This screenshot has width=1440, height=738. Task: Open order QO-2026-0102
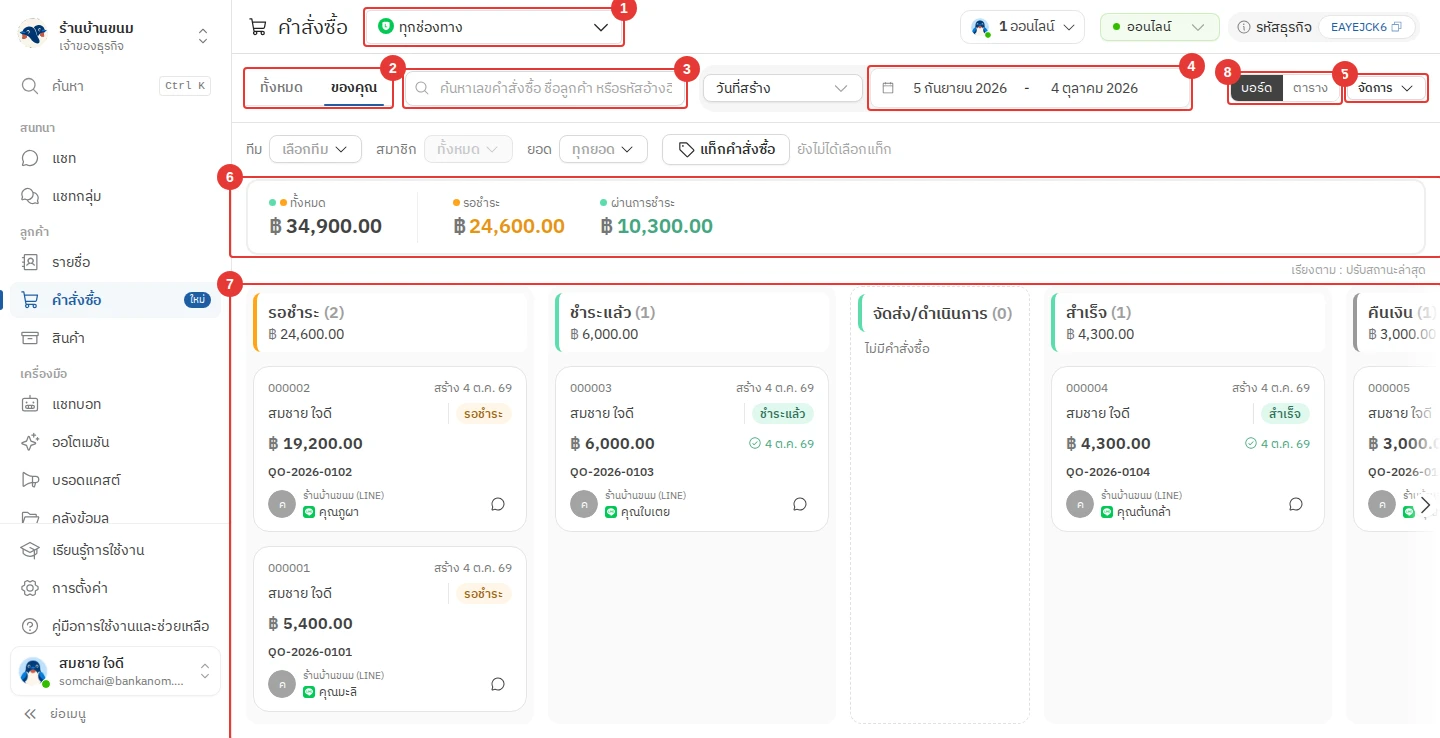click(x=390, y=449)
